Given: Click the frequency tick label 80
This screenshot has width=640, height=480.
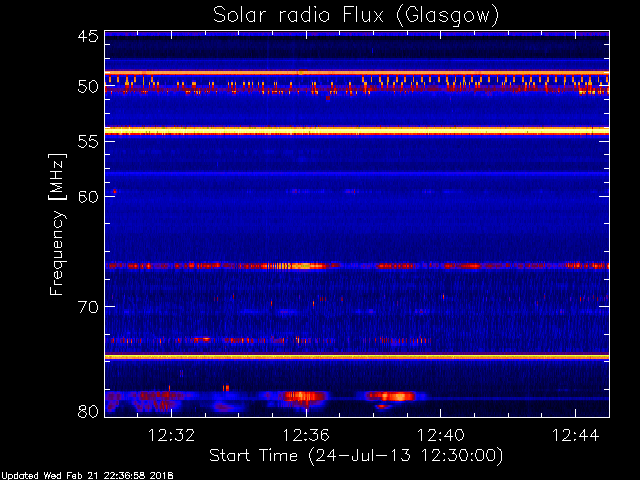Looking at the screenshot, I should click(x=88, y=411).
